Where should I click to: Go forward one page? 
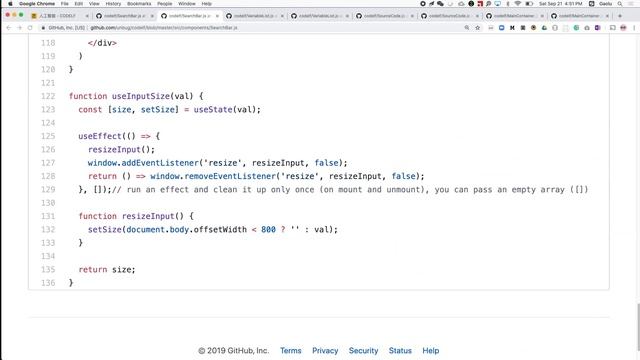[x=19, y=28]
